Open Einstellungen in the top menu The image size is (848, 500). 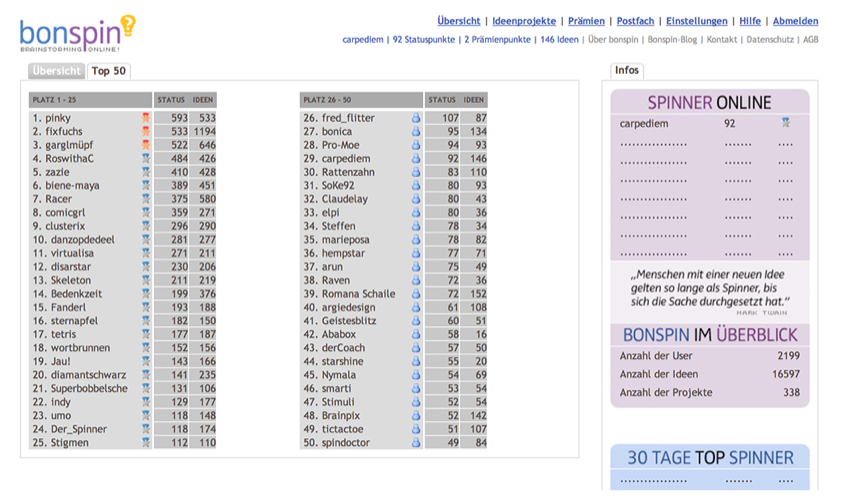pos(696,21)
